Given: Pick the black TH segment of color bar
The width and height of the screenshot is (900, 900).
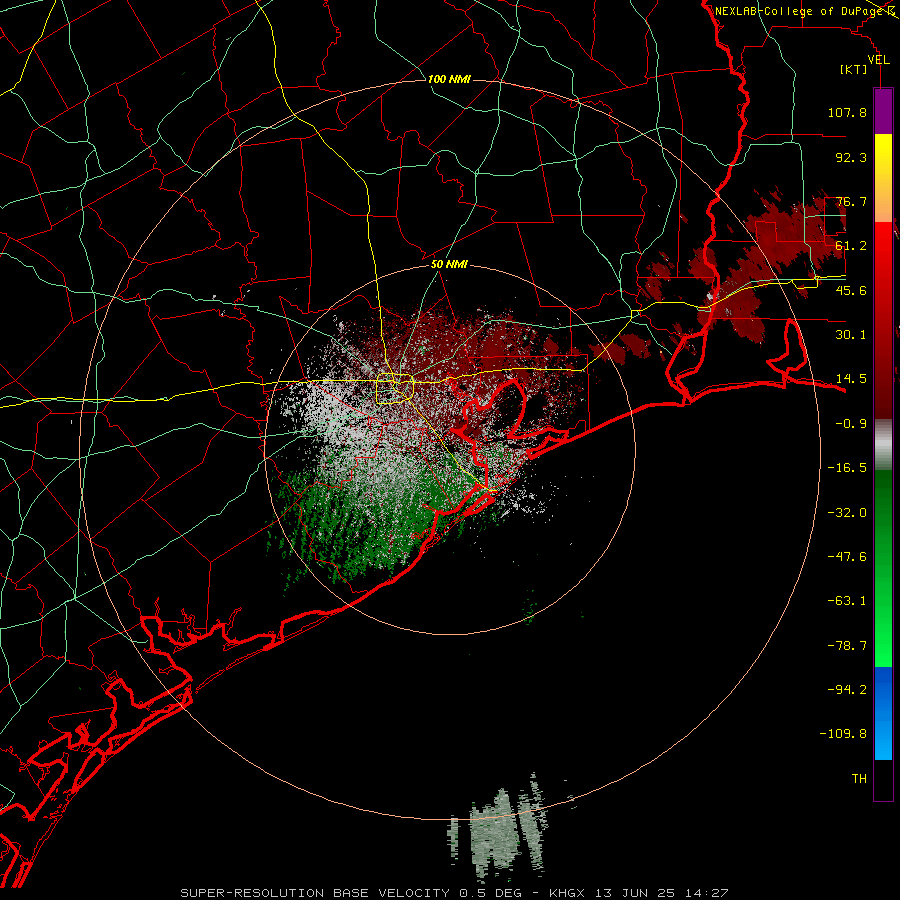Looking at the screenshot, I should (883, 779).
